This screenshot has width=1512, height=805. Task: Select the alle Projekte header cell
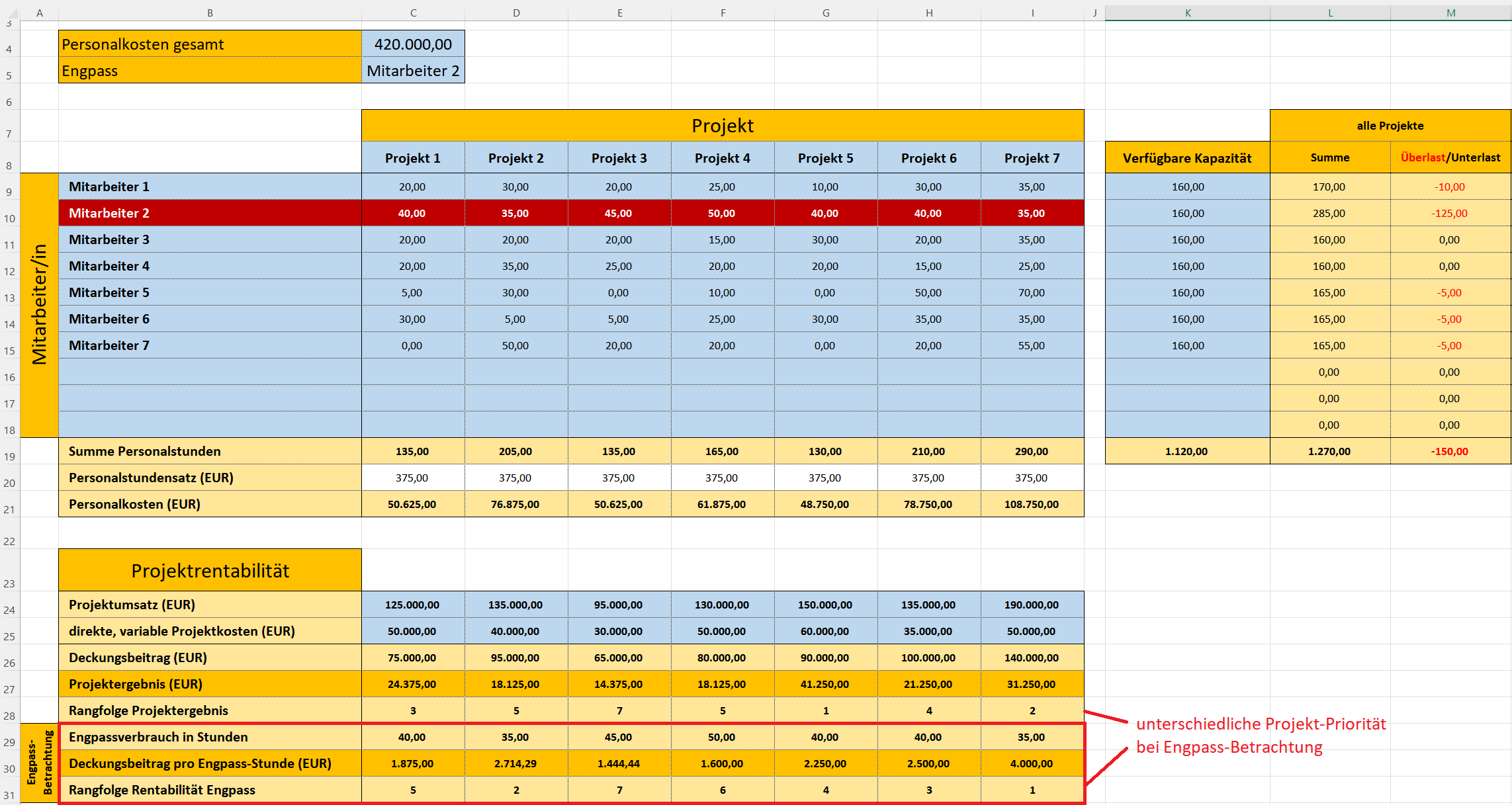coord(1390,126)
